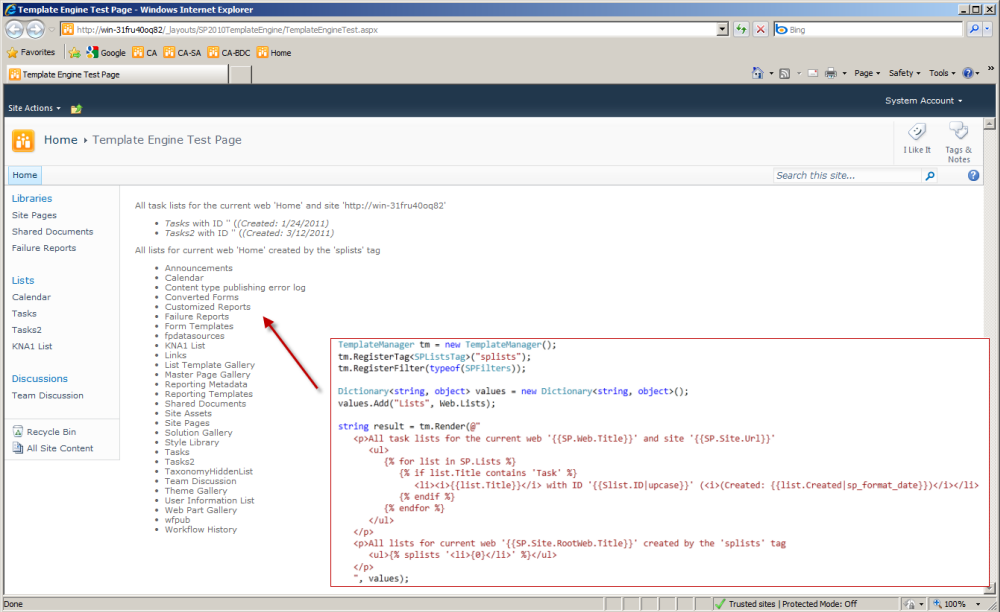The height and width of the screenshot is (612, 1000).
Task: Click the SharePoint site logo icon
Action: (x=23, y=140)
